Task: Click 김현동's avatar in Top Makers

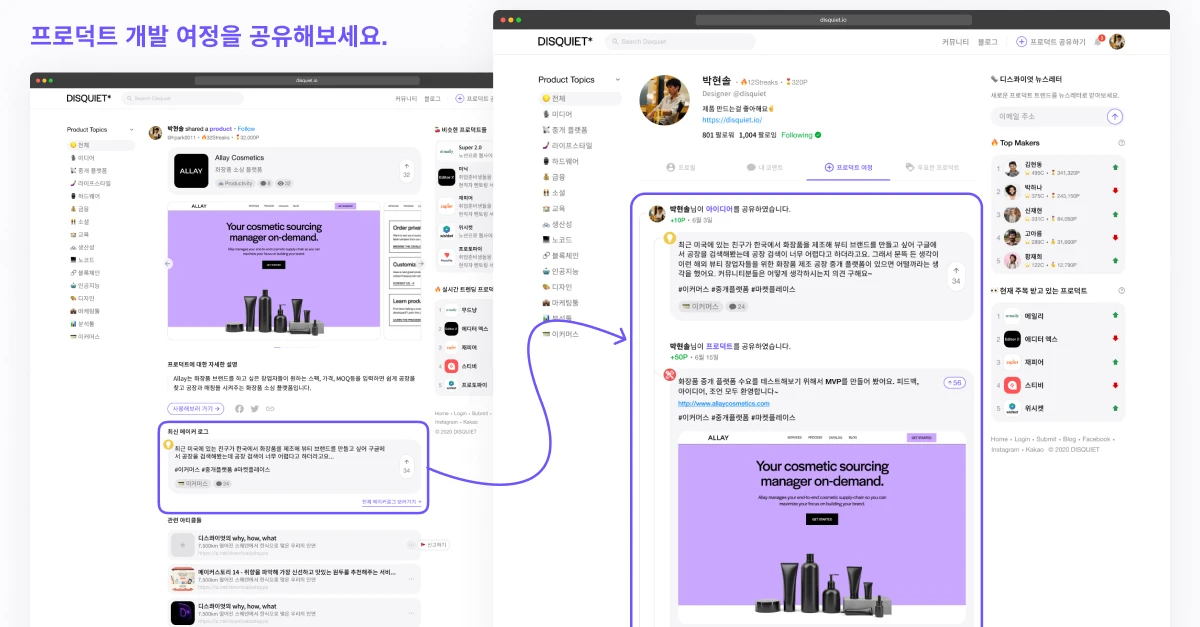Action: click(1012, 168)
